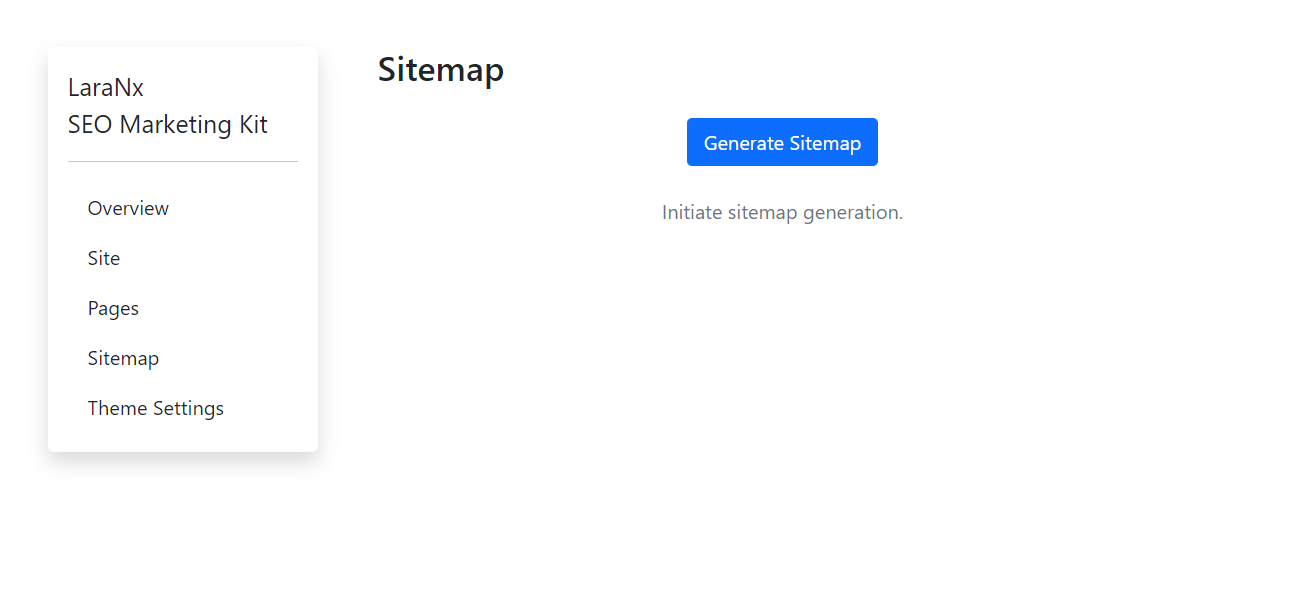Click inside the white sidebar panel
This screenshot has width=1312, height=606.
[182, 440]
